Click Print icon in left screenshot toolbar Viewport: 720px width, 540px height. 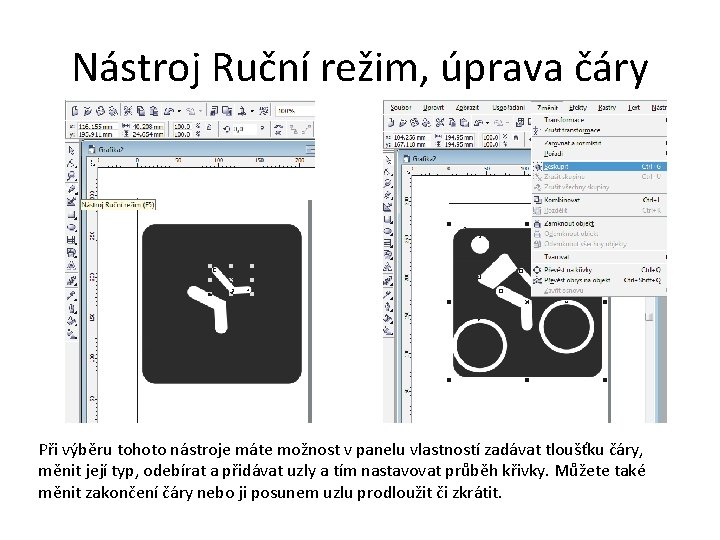[113, 111]
